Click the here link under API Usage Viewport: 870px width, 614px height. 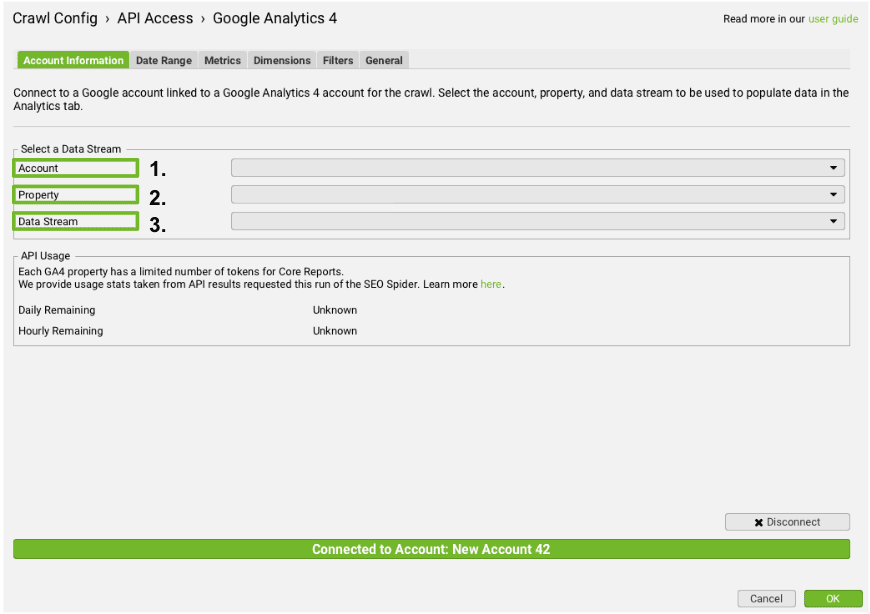[490, 285]
